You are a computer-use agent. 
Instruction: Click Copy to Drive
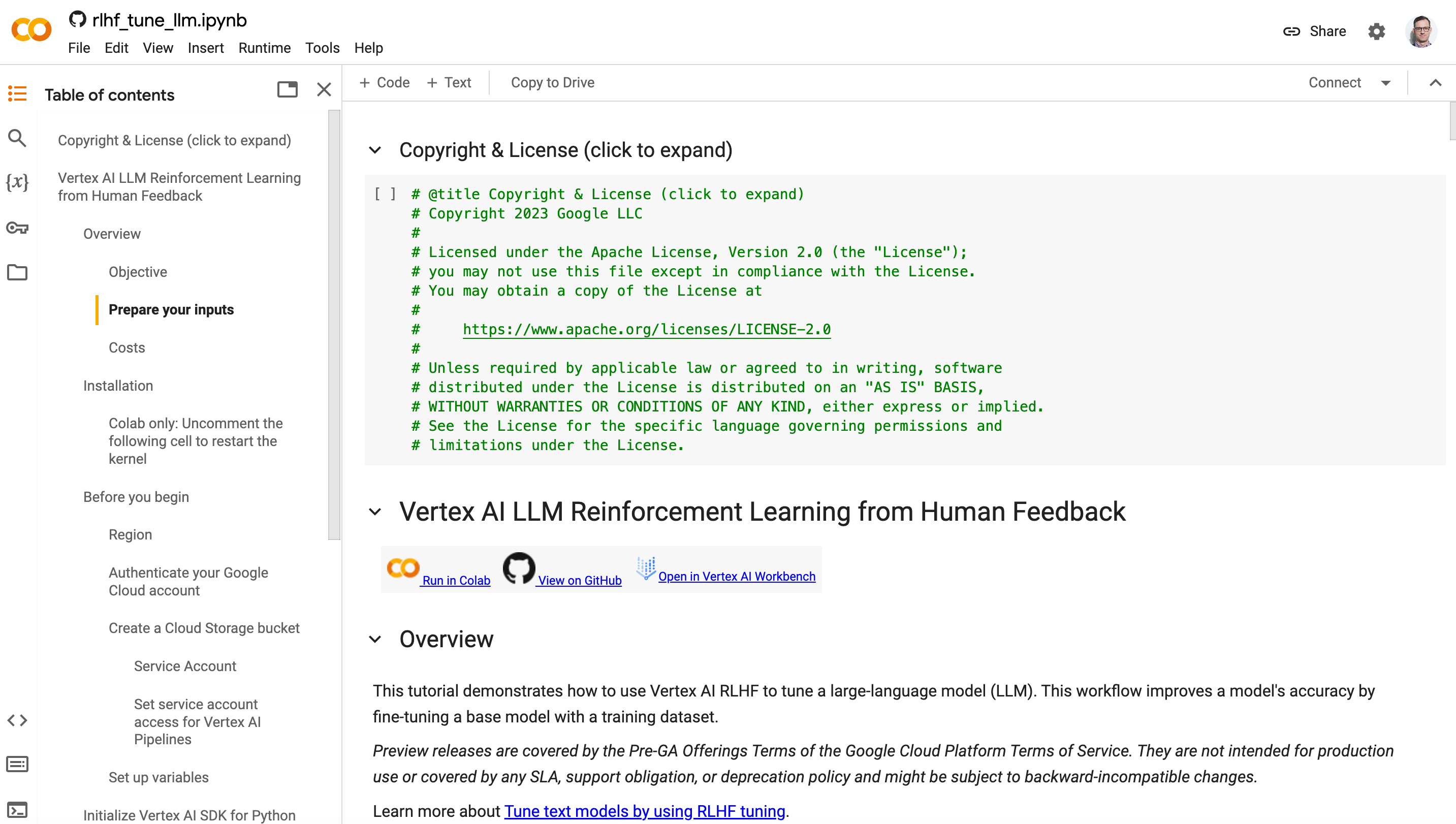click(552, 83)
